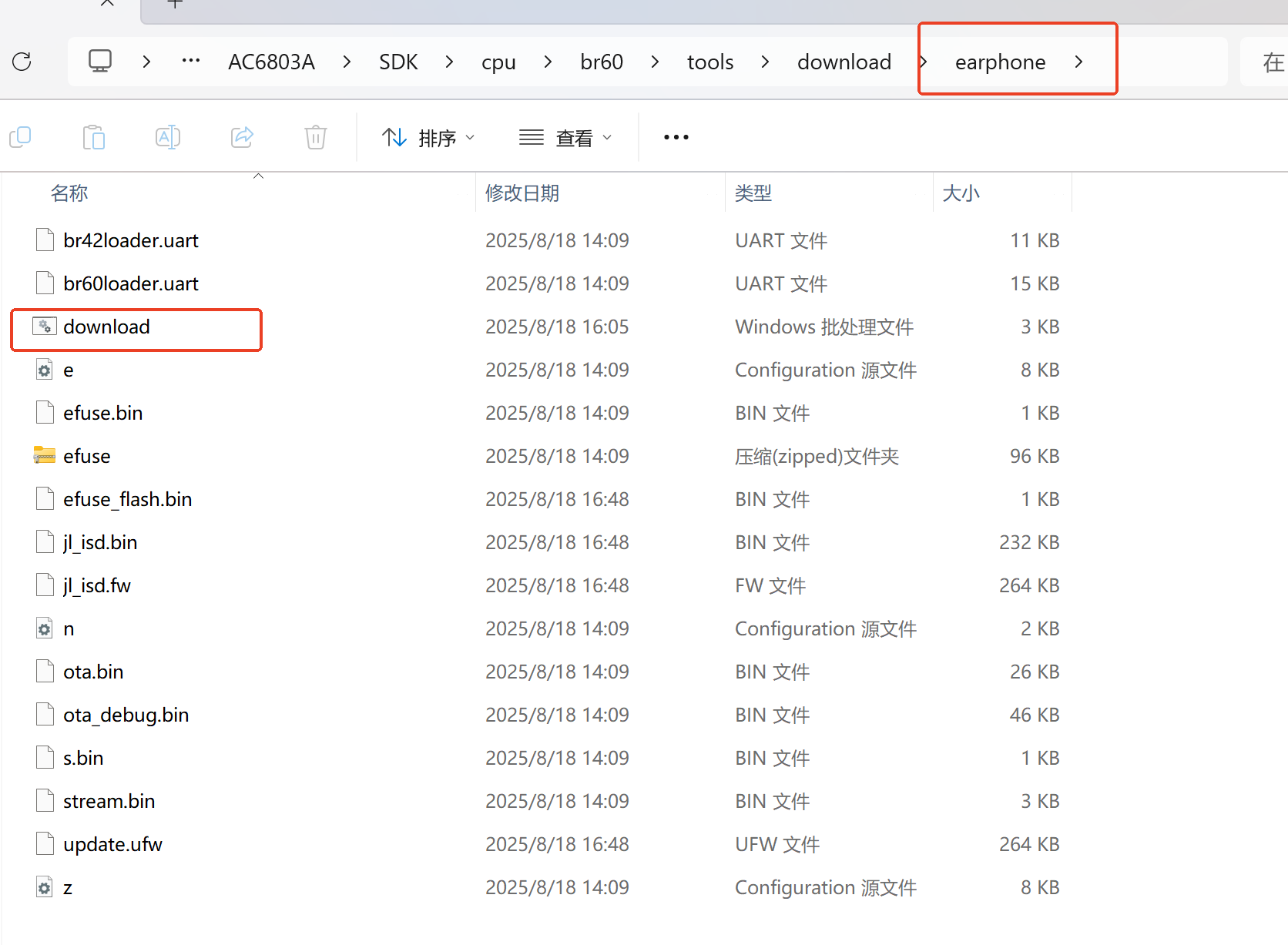
Task: Go to br60 folder in breadcrumb
Action: (x=602, y=62)
